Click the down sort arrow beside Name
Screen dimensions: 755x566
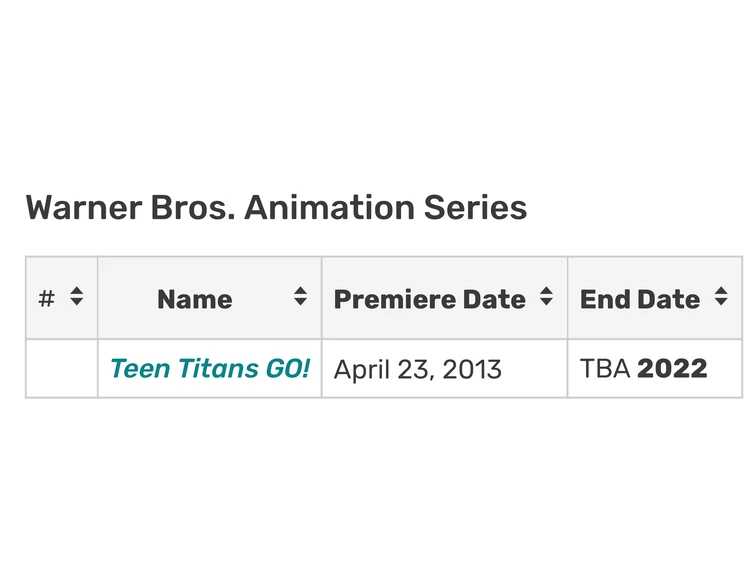pyautogui.click(x=300, y=302)
